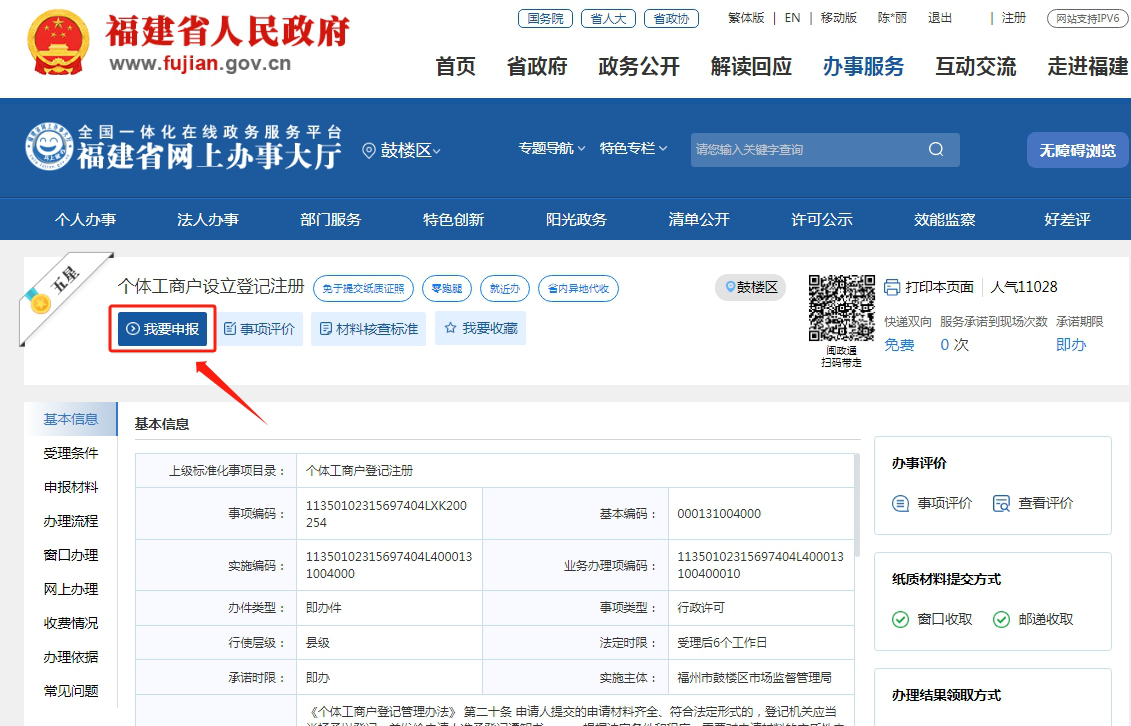Enable 无障碍浏览 accessibility mode

[x=1077, y=150]
